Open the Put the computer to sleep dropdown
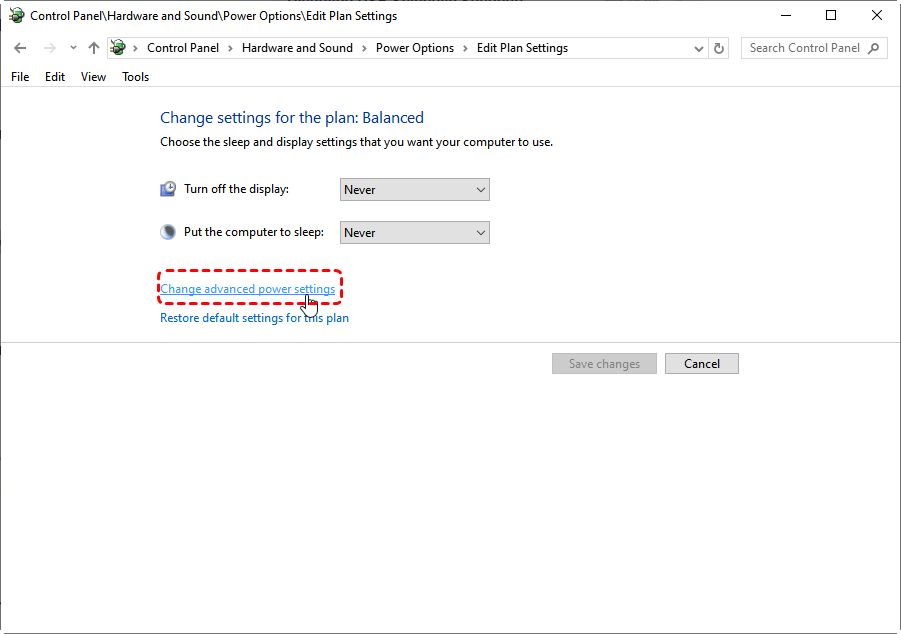 coord(414,233)
